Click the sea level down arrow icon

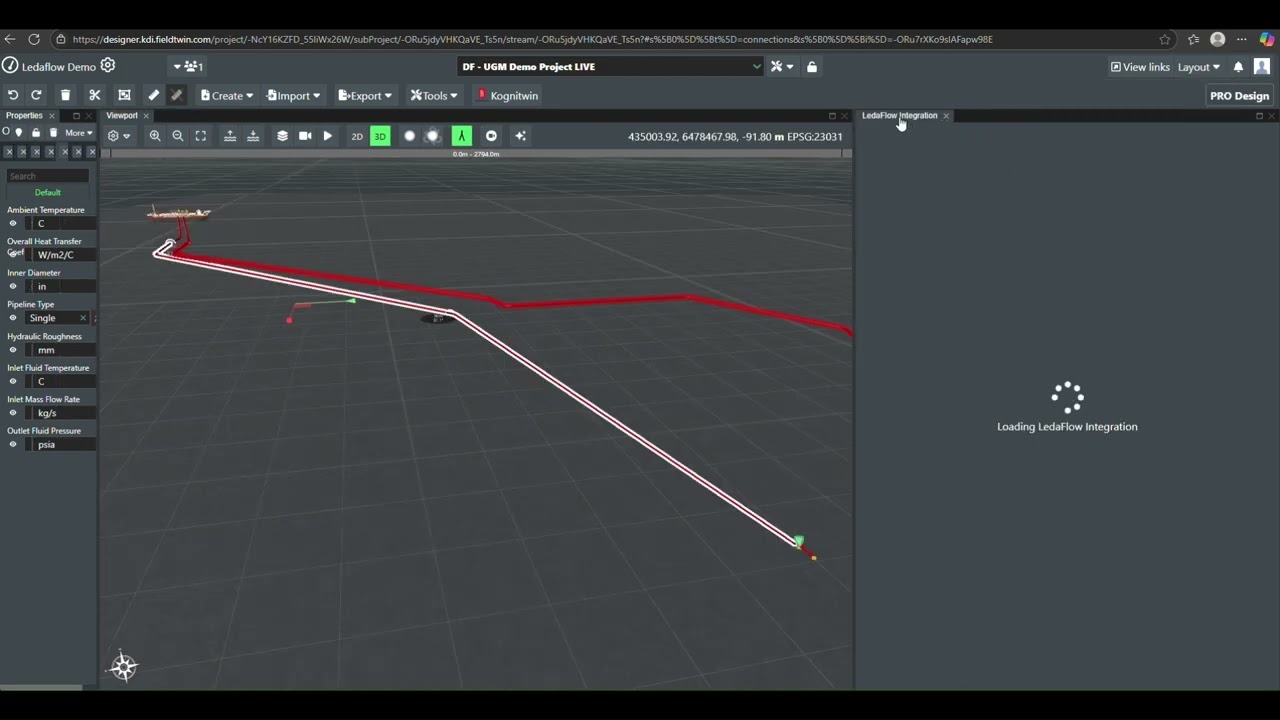tap(253, 136)
